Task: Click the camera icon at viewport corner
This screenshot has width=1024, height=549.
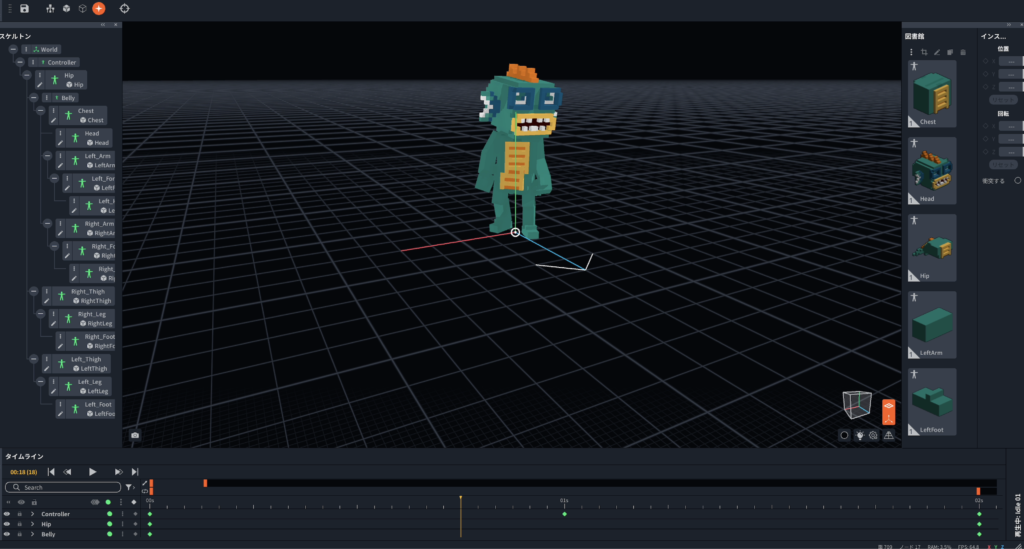Action: click(135, 435)
